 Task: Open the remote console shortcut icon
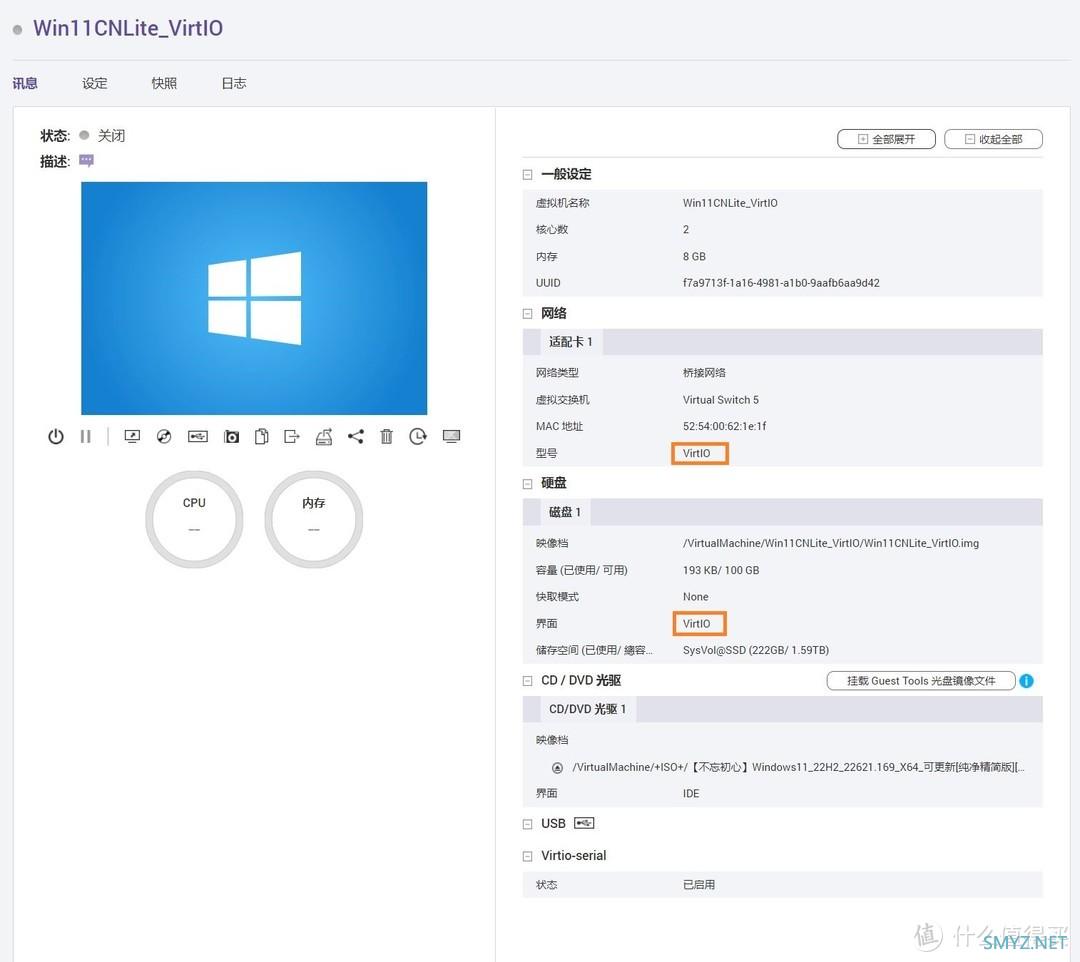coord(132,437)
